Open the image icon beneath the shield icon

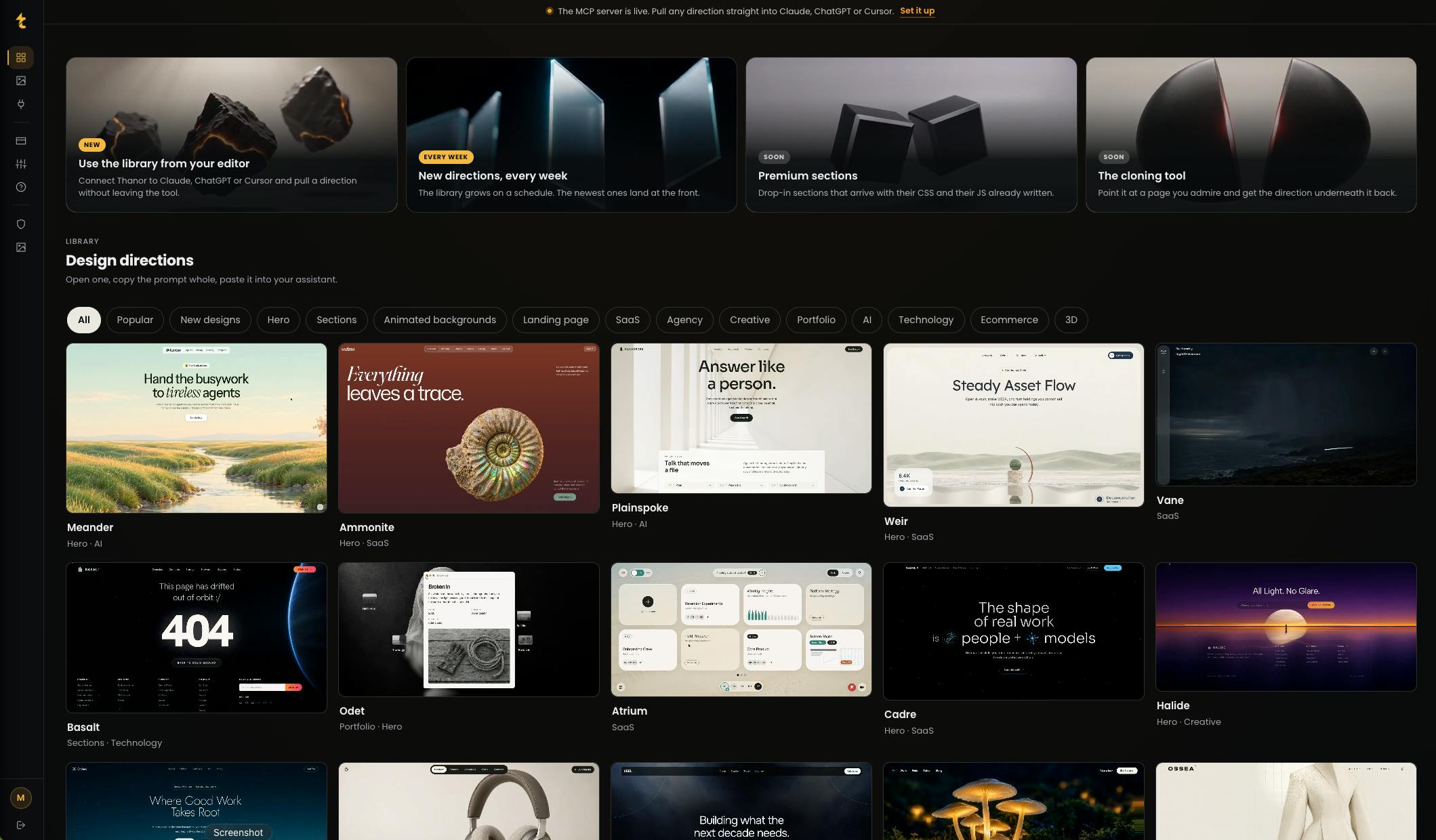pyautogui.click(x=21, y=247)
